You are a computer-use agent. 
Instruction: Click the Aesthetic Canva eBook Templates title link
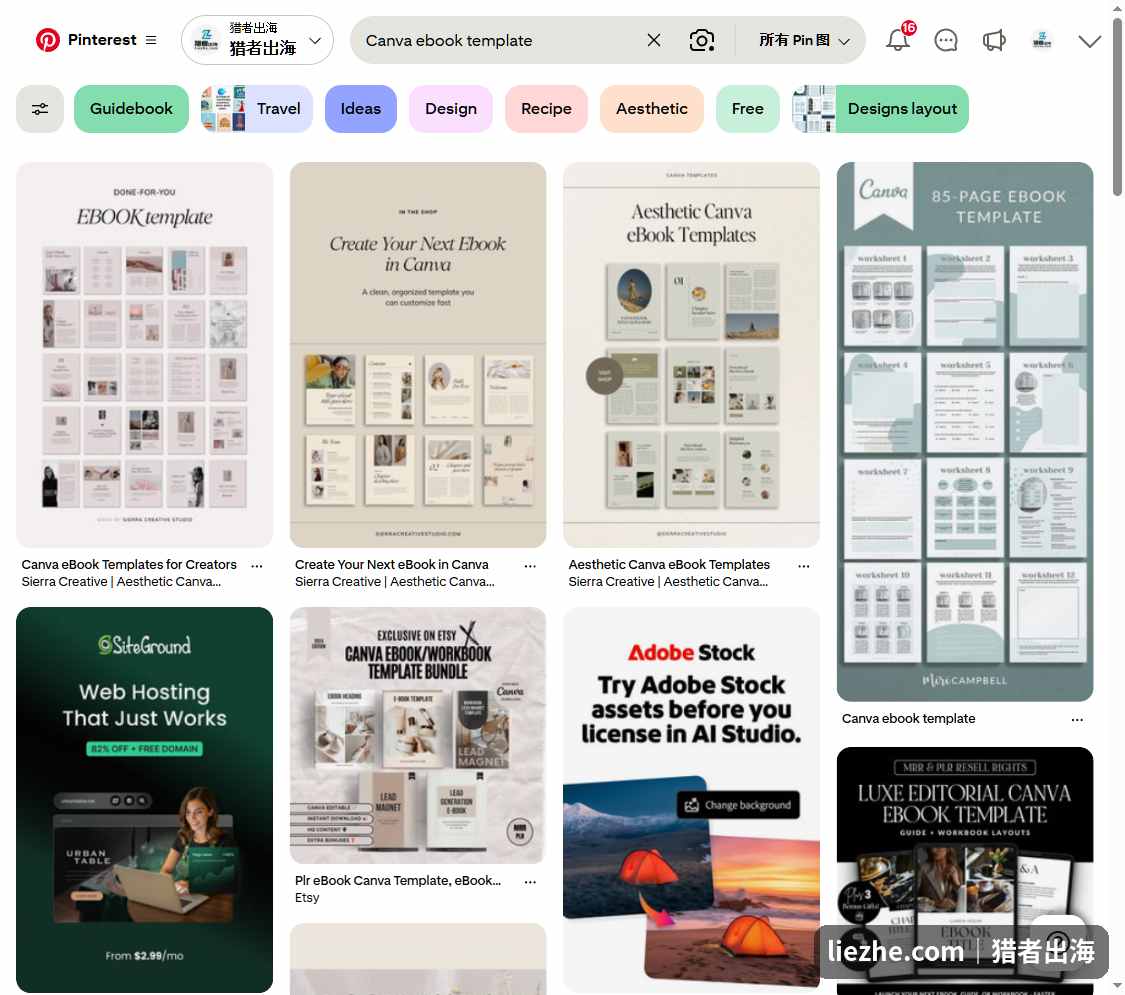pos(669,565)
